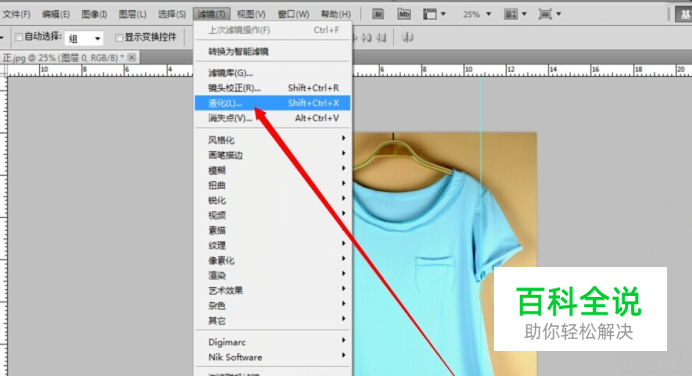Select 镜头校正(R)... lens correction
Screen dimensions: 692x376
point(272,88)
